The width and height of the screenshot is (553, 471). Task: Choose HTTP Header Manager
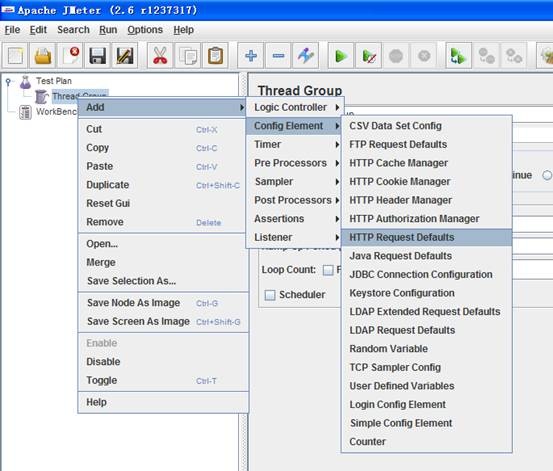coord(427,200)
